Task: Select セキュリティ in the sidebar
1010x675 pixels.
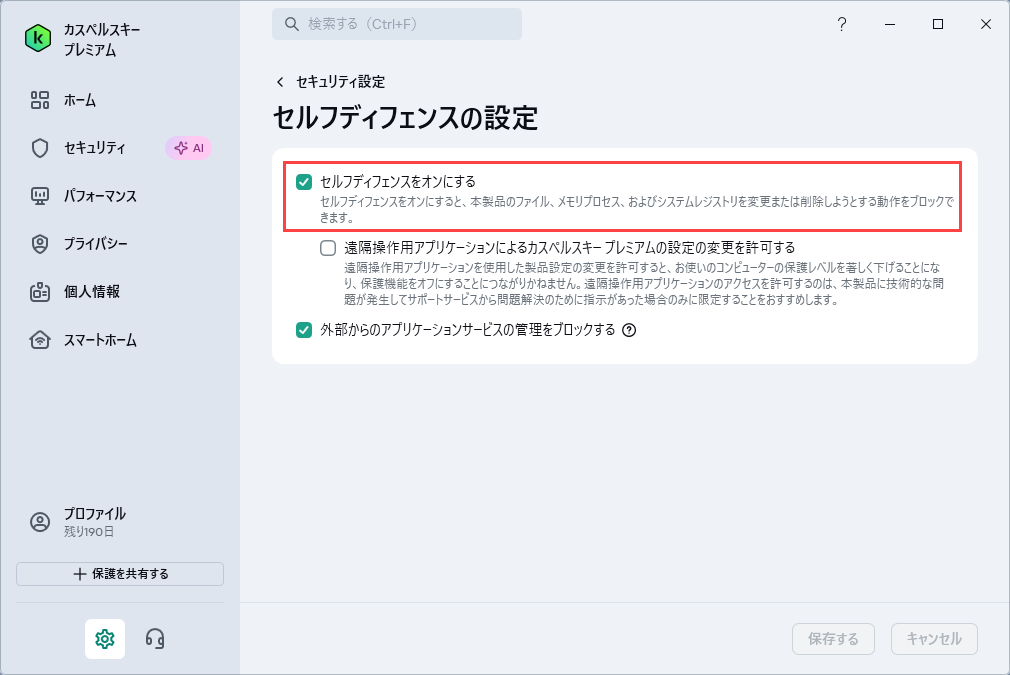Action: pos(94,148)
